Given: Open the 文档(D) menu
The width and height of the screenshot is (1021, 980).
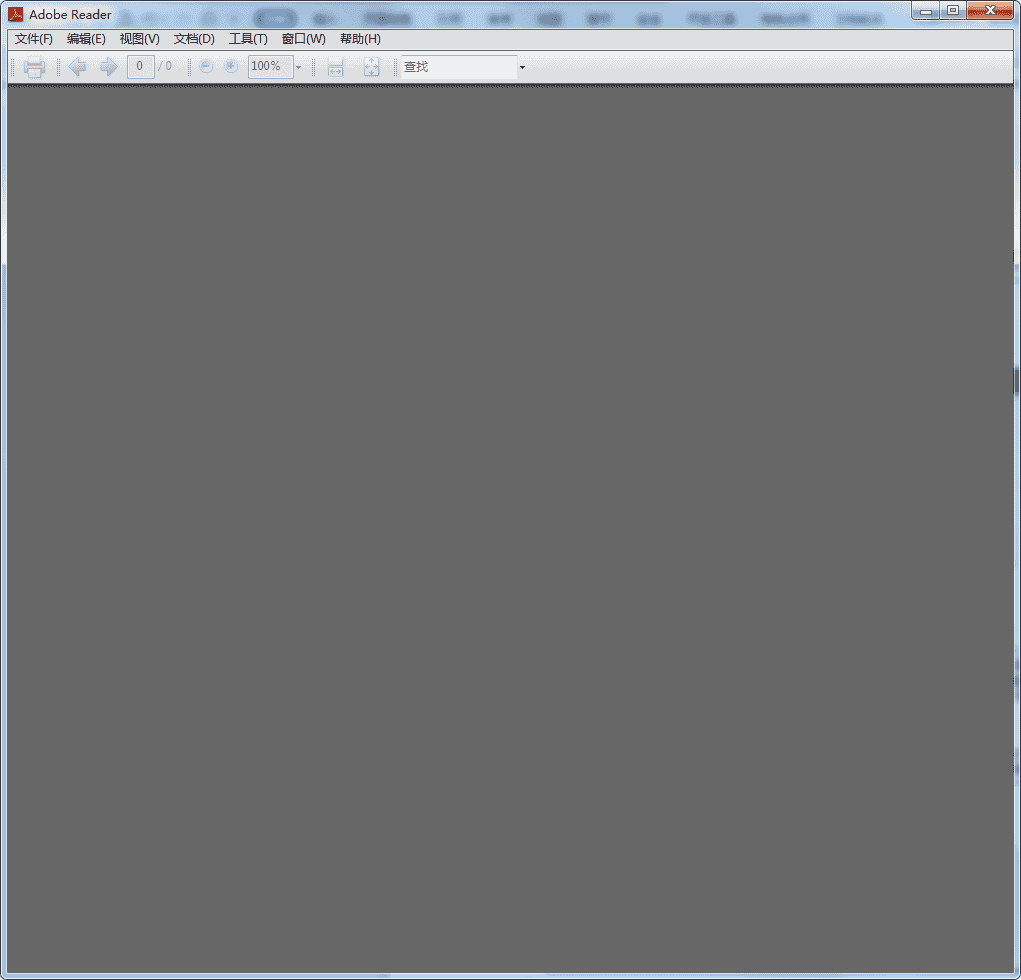Looking at the screenshot, I should pos(194,39).
